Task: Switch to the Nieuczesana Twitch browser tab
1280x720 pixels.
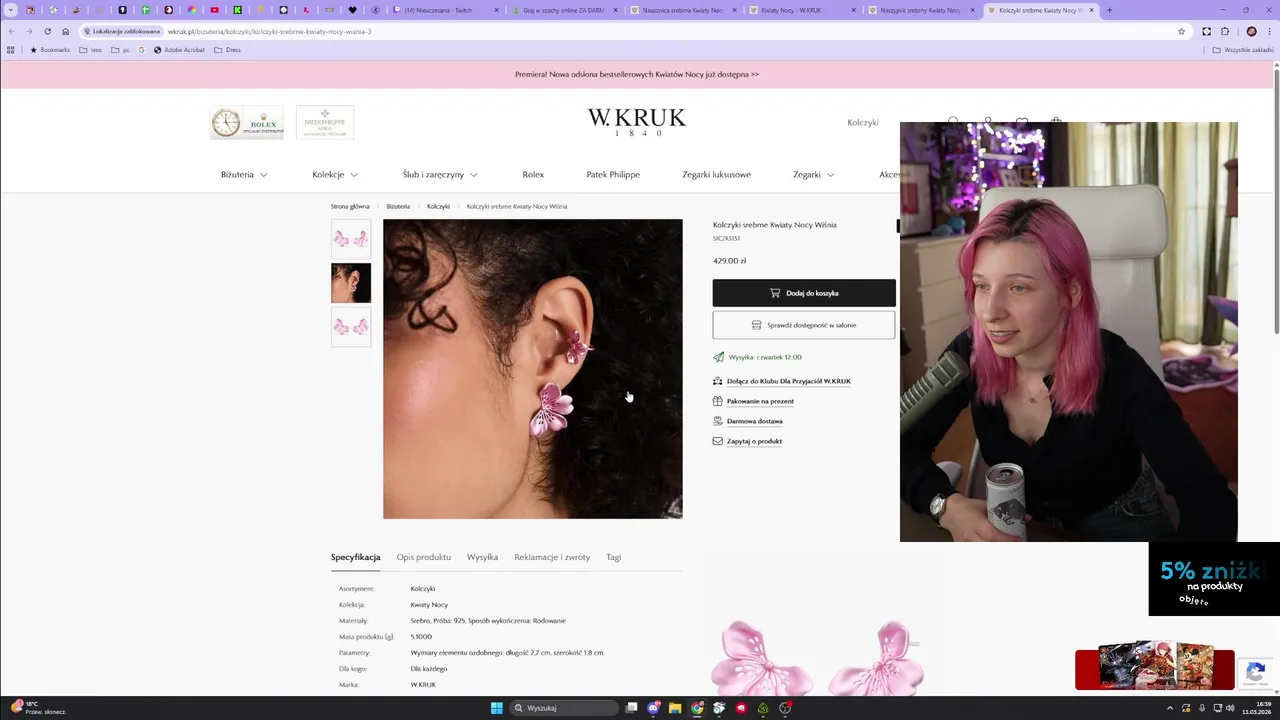Action: tap(445, 10)
